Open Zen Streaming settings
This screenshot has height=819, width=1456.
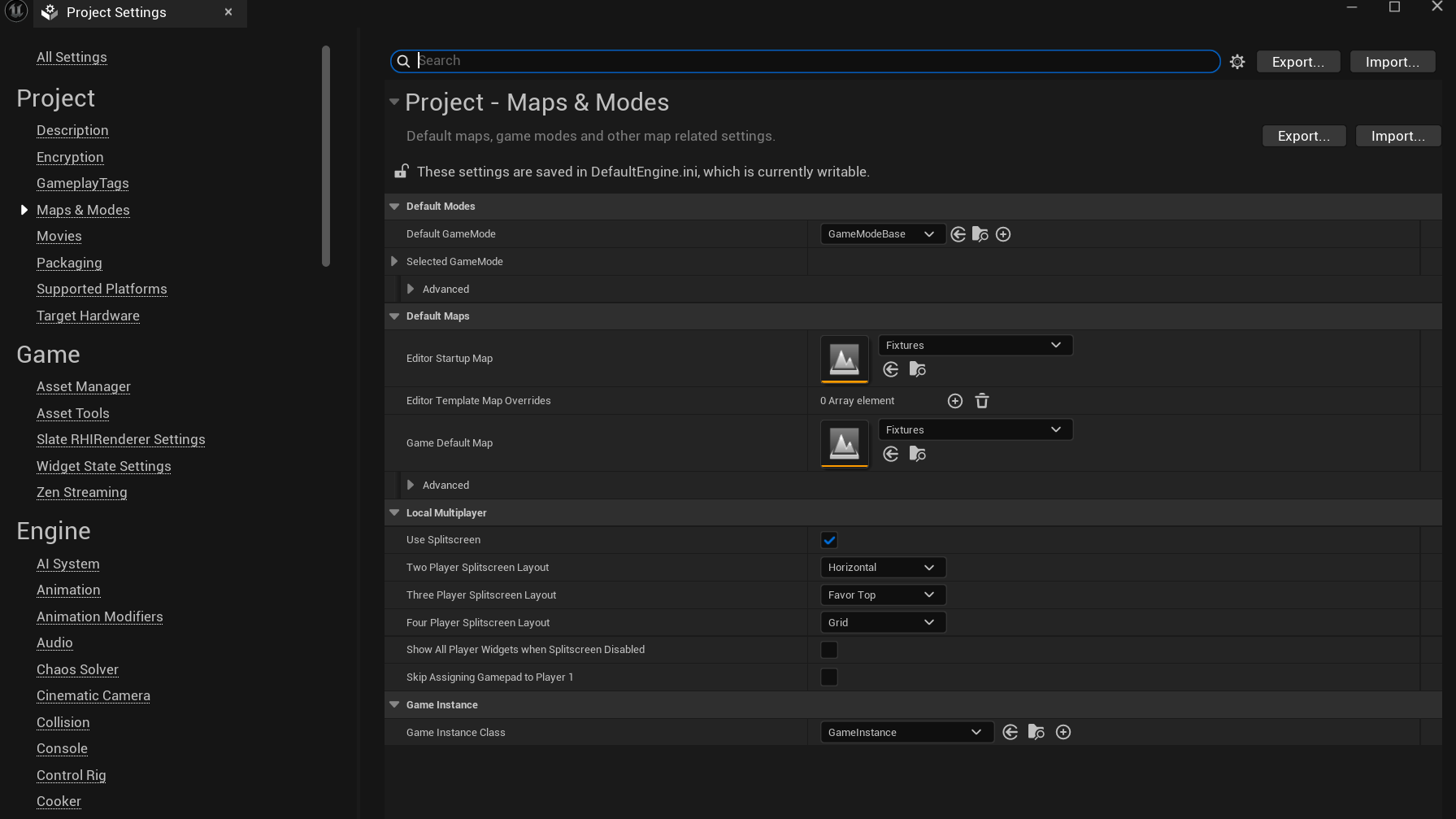click(82, 492)
